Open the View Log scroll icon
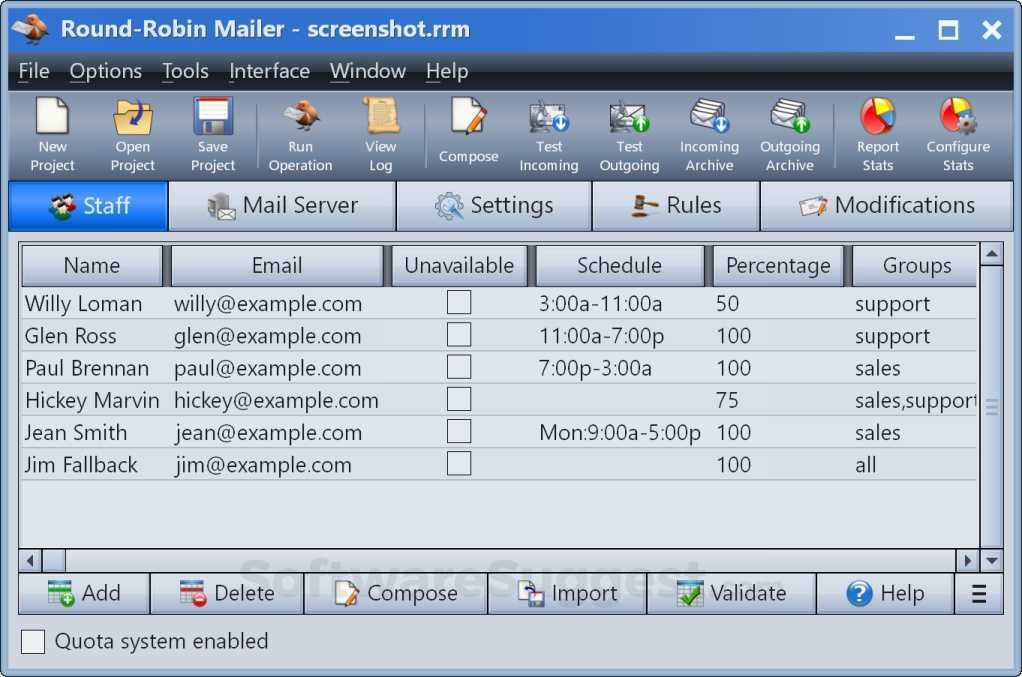The width and height of the screenshot is (1022, 677). click(381, 136)
